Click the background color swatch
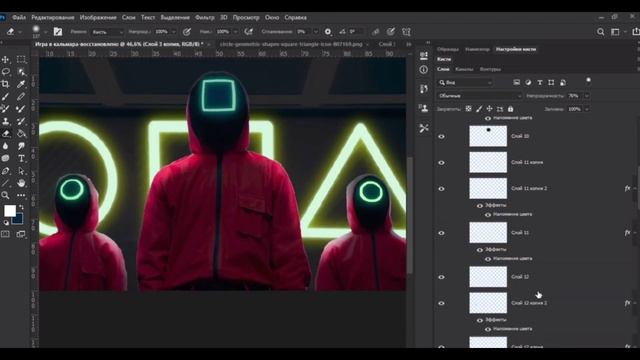 point(17,219)
